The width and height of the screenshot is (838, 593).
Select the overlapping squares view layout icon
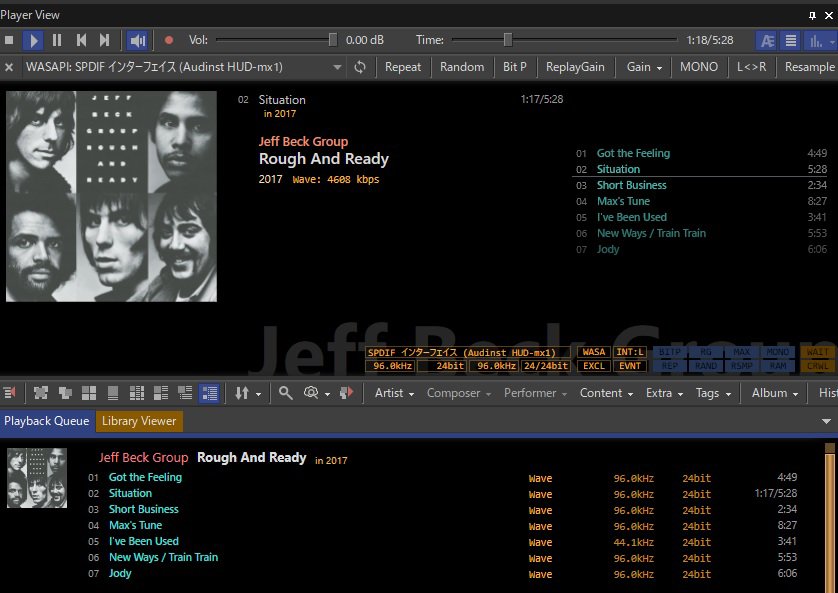65,393
